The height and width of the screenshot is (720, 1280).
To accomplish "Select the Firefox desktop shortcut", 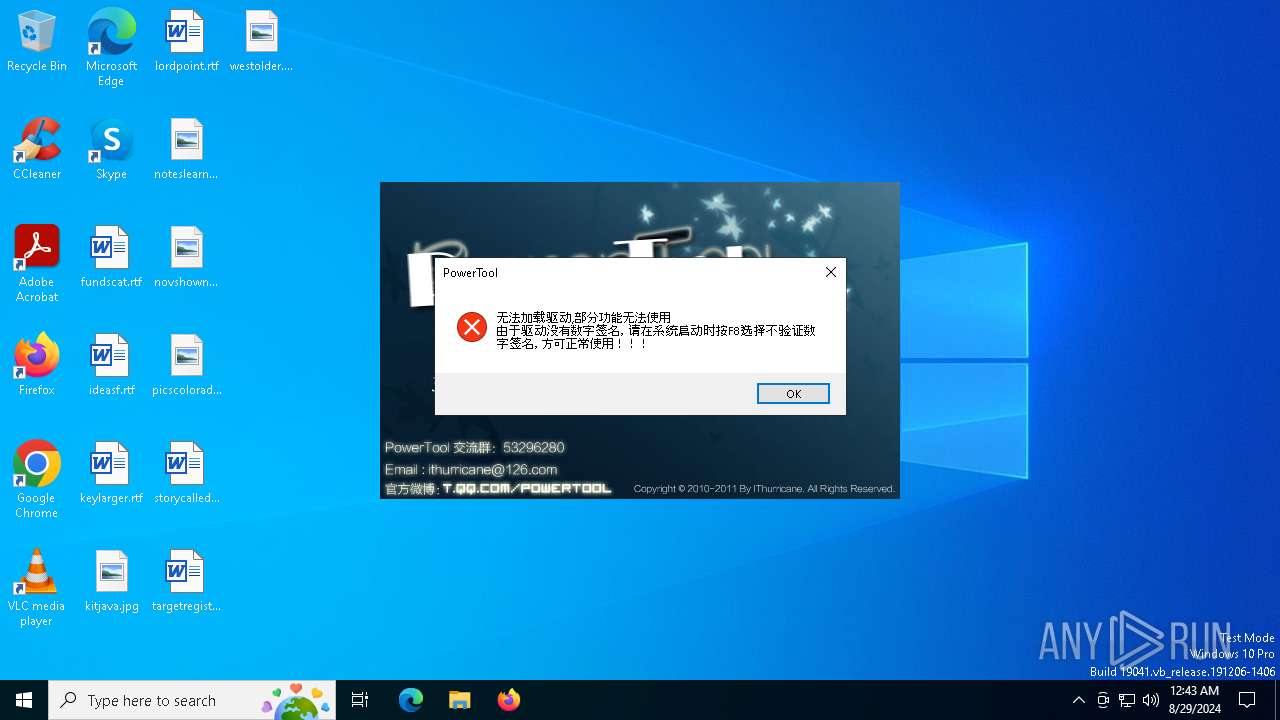I will click(37, 365).
